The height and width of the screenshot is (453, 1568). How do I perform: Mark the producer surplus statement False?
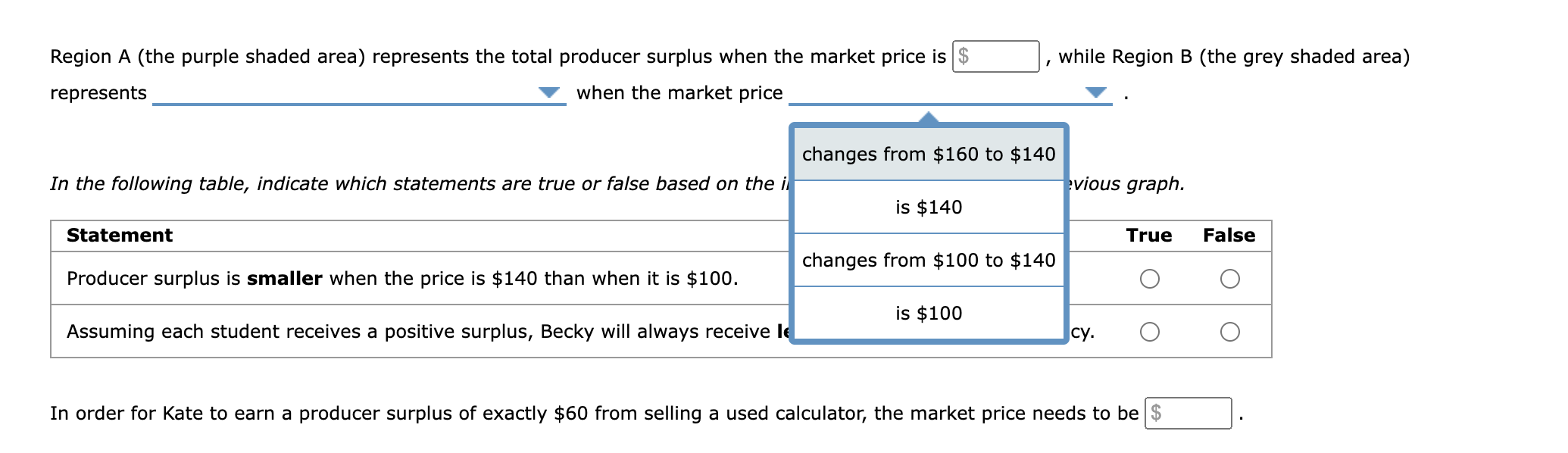click(1229, 279)
